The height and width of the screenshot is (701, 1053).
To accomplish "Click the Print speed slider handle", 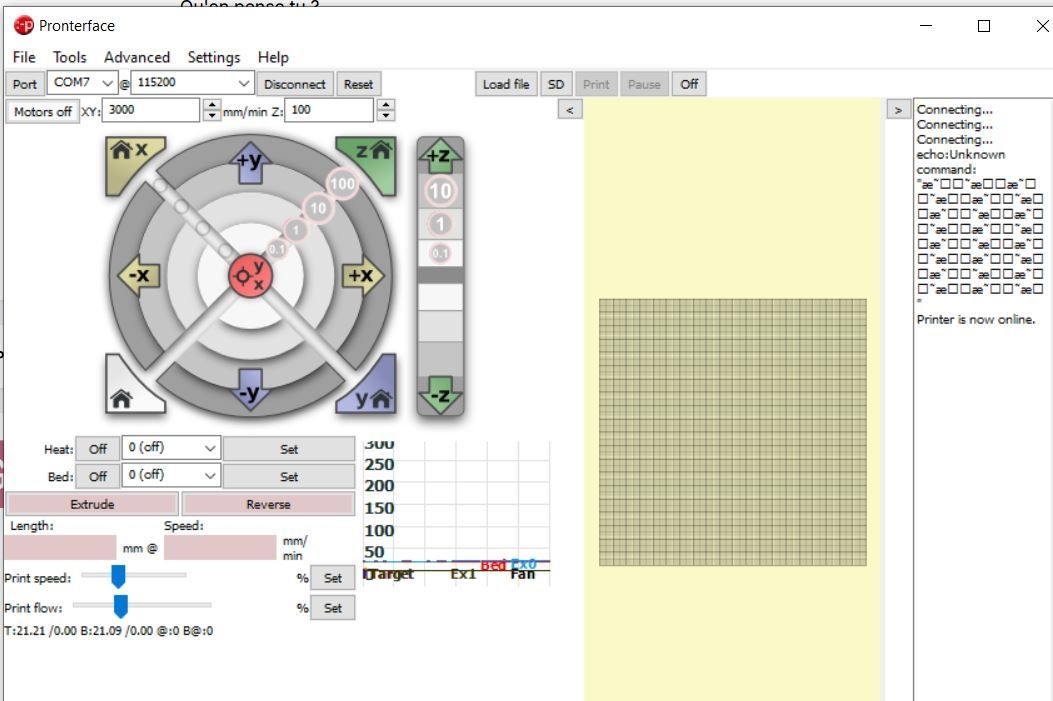I will 118,576.
